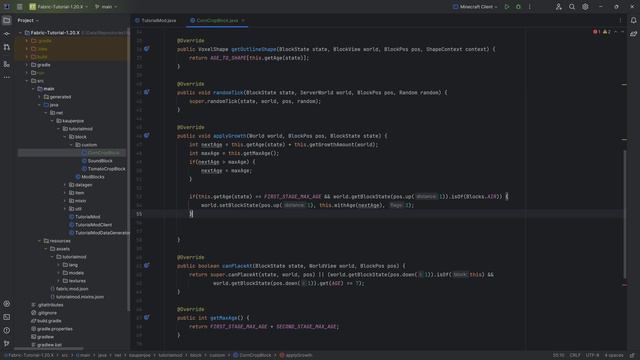The image size is (640, 360).
Task: Expand the lang folder
Action: click(59, 265)
